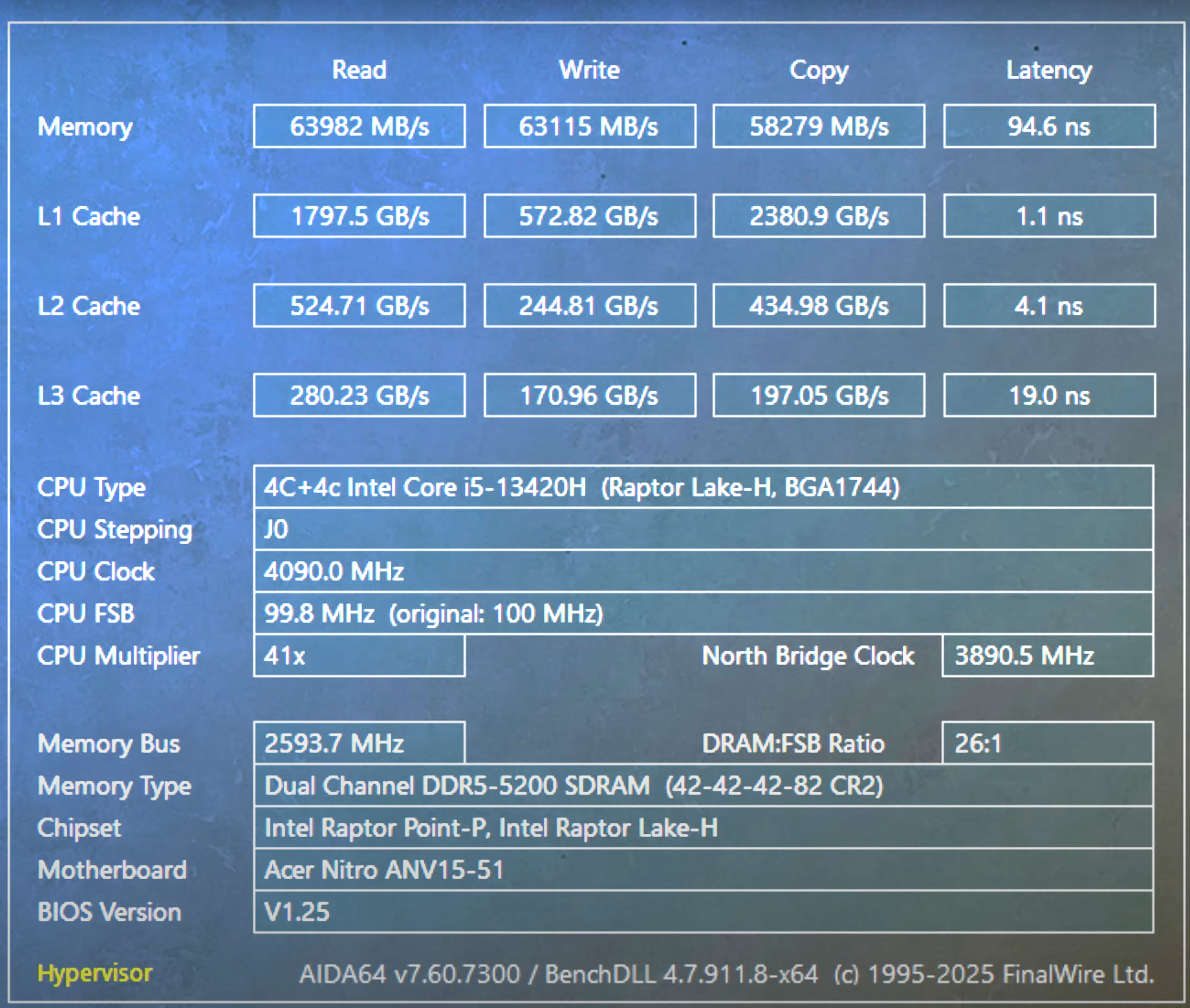Viewport: 1190px width, 1008px height.
Task: Click the CPU FSB label
Action: click(86, 614)
